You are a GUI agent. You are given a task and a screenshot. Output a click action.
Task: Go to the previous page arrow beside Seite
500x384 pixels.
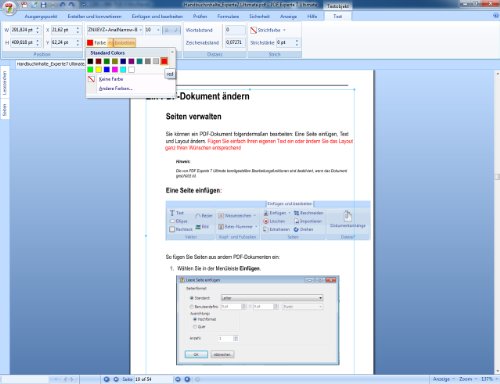tap(116, 379)
